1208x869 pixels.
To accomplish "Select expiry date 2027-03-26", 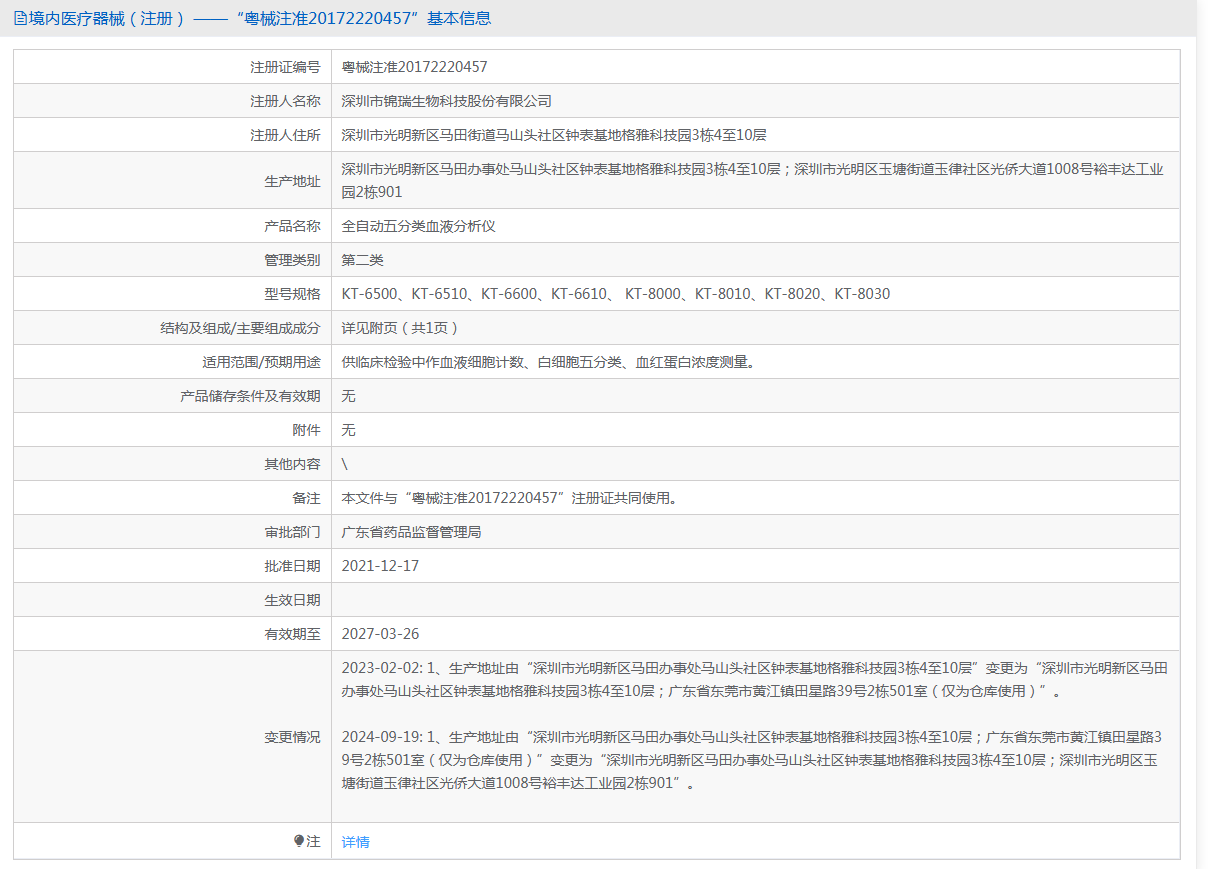I will tap(380, 634).
